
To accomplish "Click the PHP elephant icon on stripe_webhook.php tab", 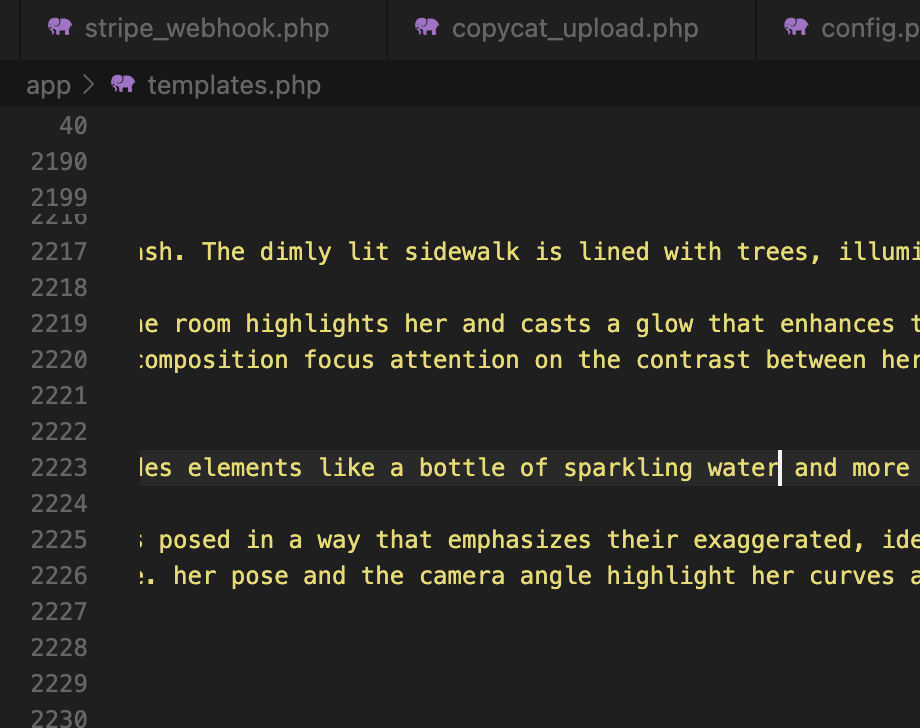I will pos(60,28).
